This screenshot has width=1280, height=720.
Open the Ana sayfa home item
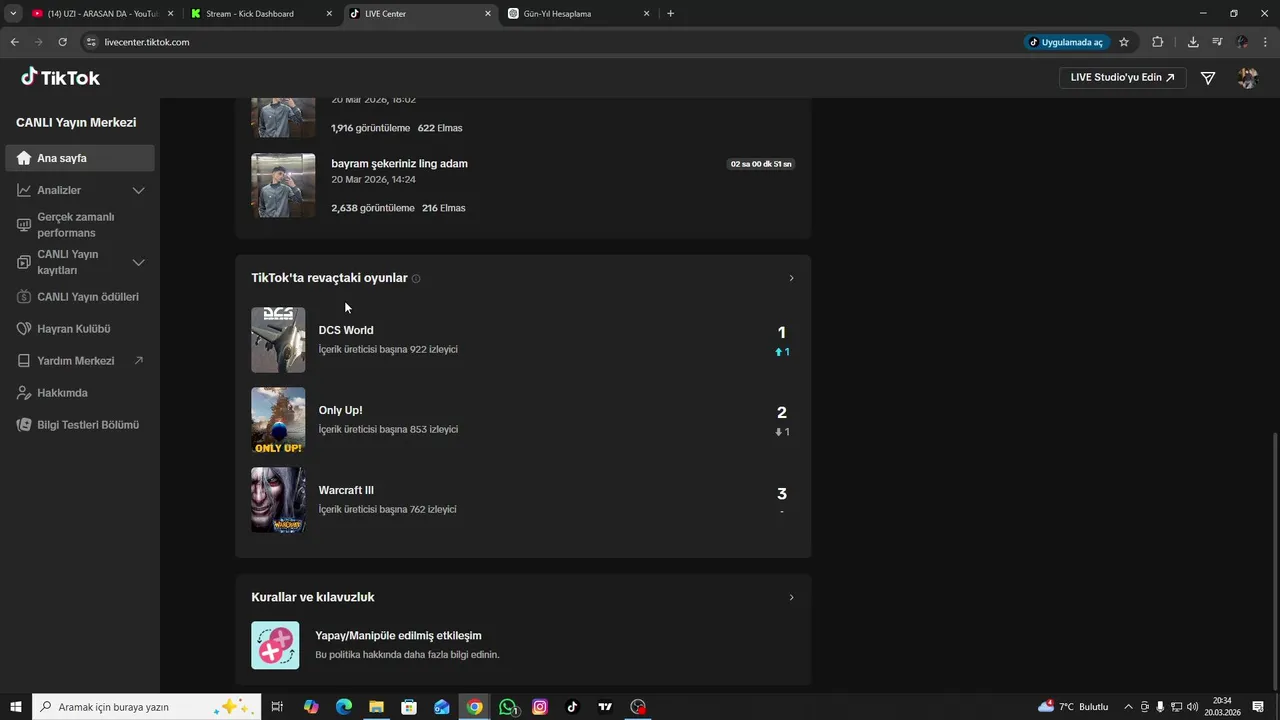(x=80, y=158)
